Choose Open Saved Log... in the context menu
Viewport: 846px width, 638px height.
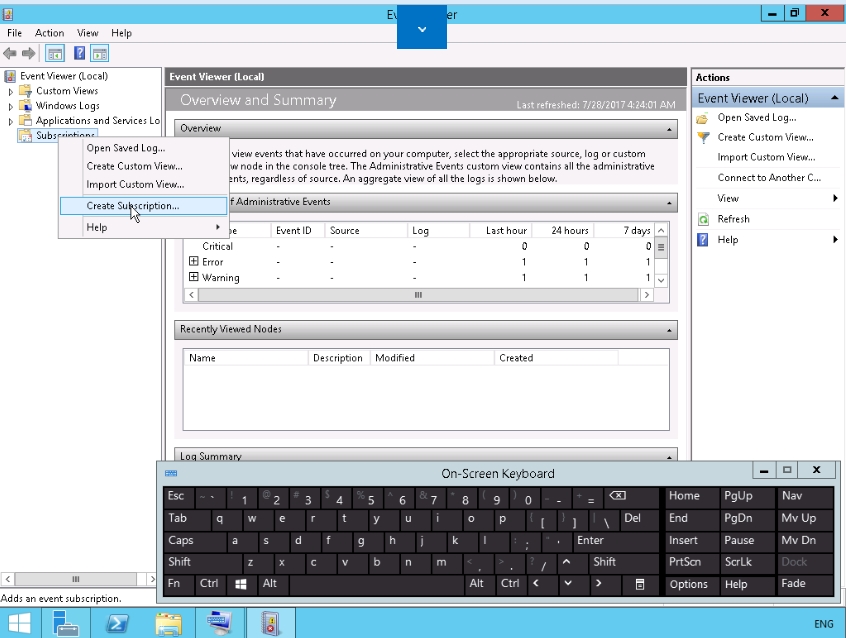tap(144, 148)
